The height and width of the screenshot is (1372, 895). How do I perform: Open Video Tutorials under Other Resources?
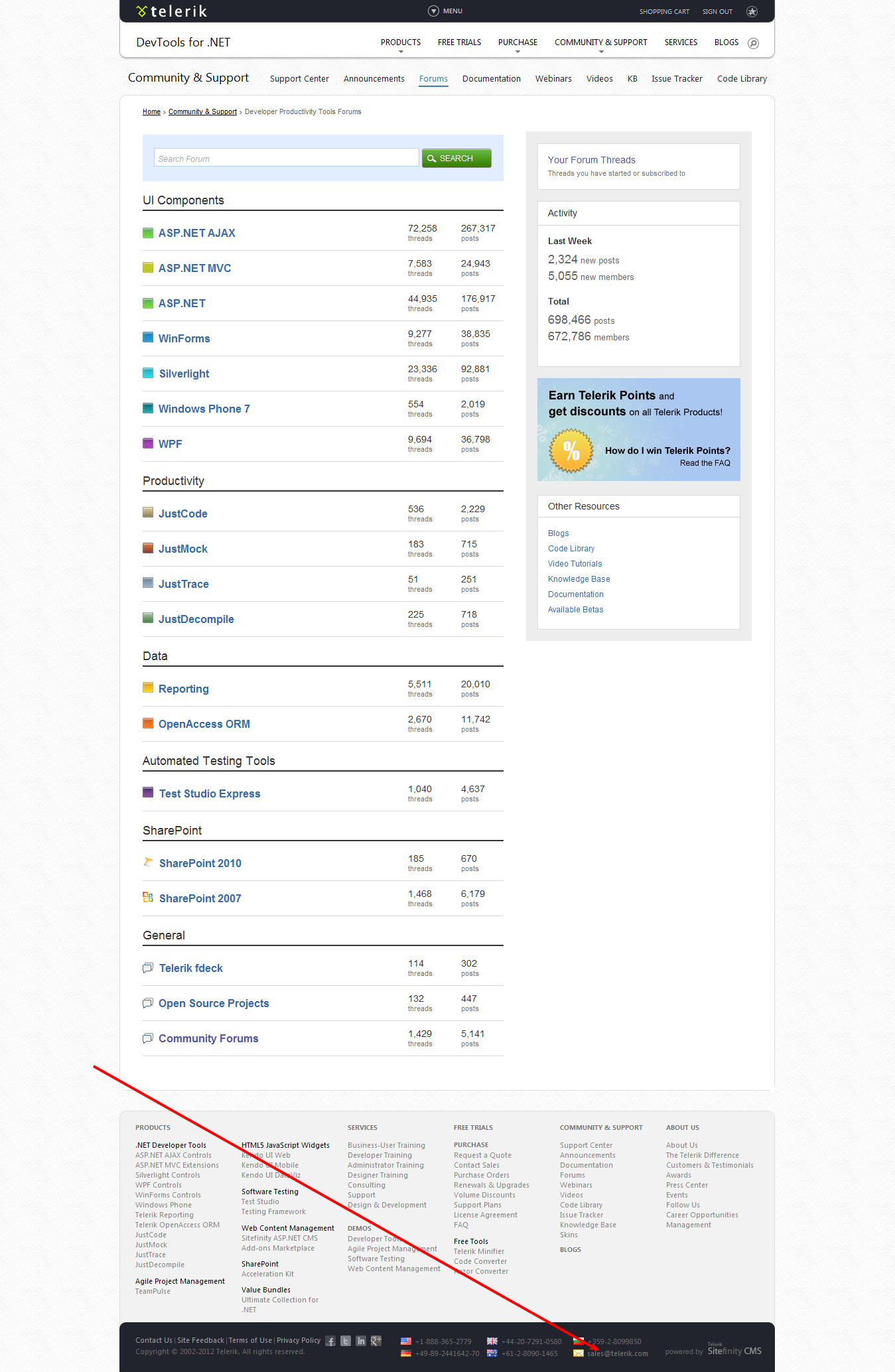click(575, 564)
